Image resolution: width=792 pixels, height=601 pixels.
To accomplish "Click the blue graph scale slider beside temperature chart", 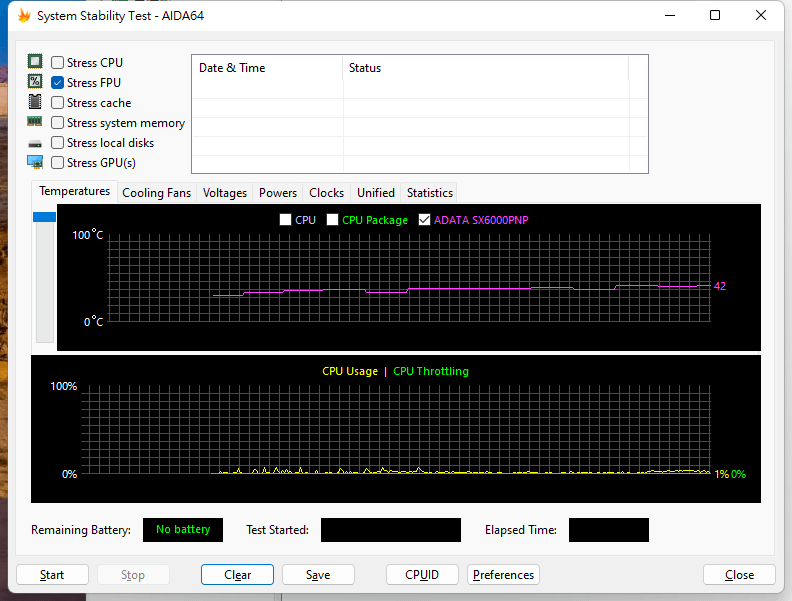I will tap(44, 217).
